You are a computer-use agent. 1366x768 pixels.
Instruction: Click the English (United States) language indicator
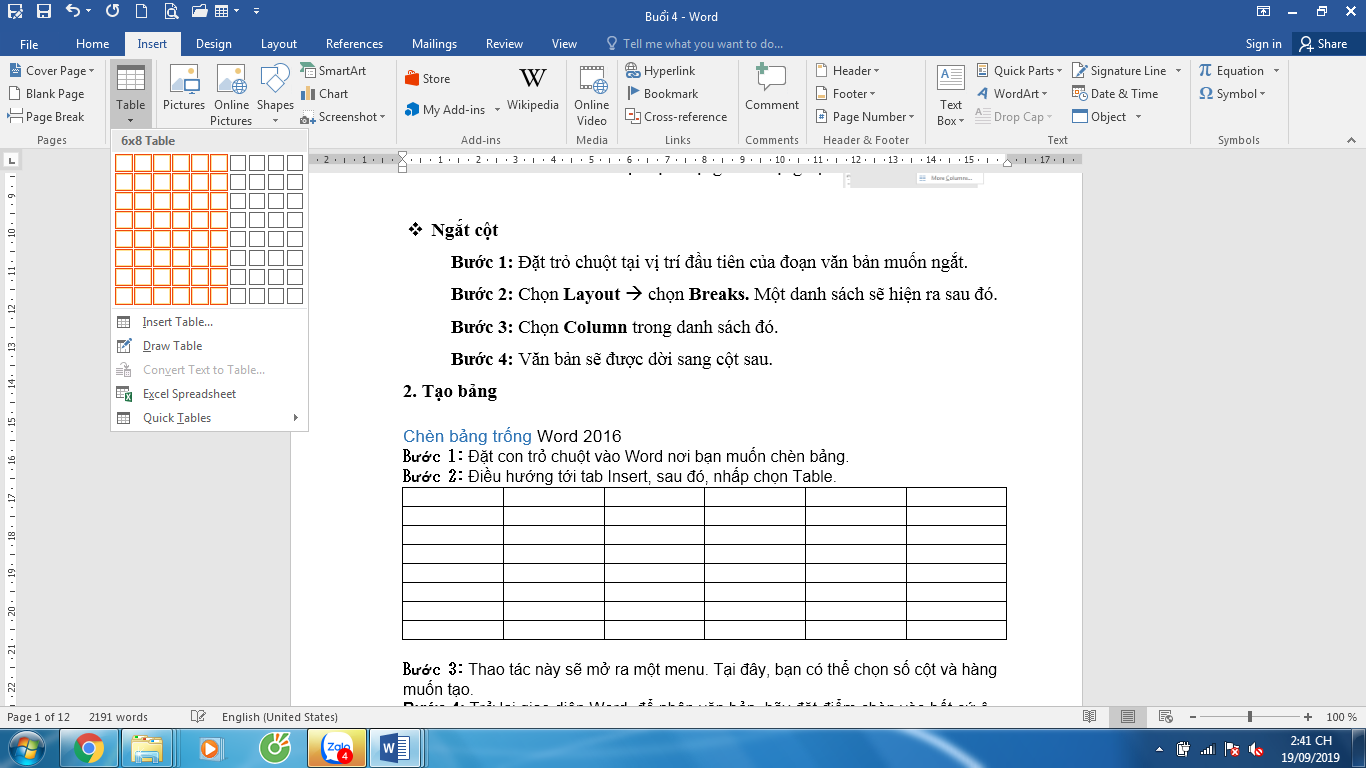tap(280, 717)
